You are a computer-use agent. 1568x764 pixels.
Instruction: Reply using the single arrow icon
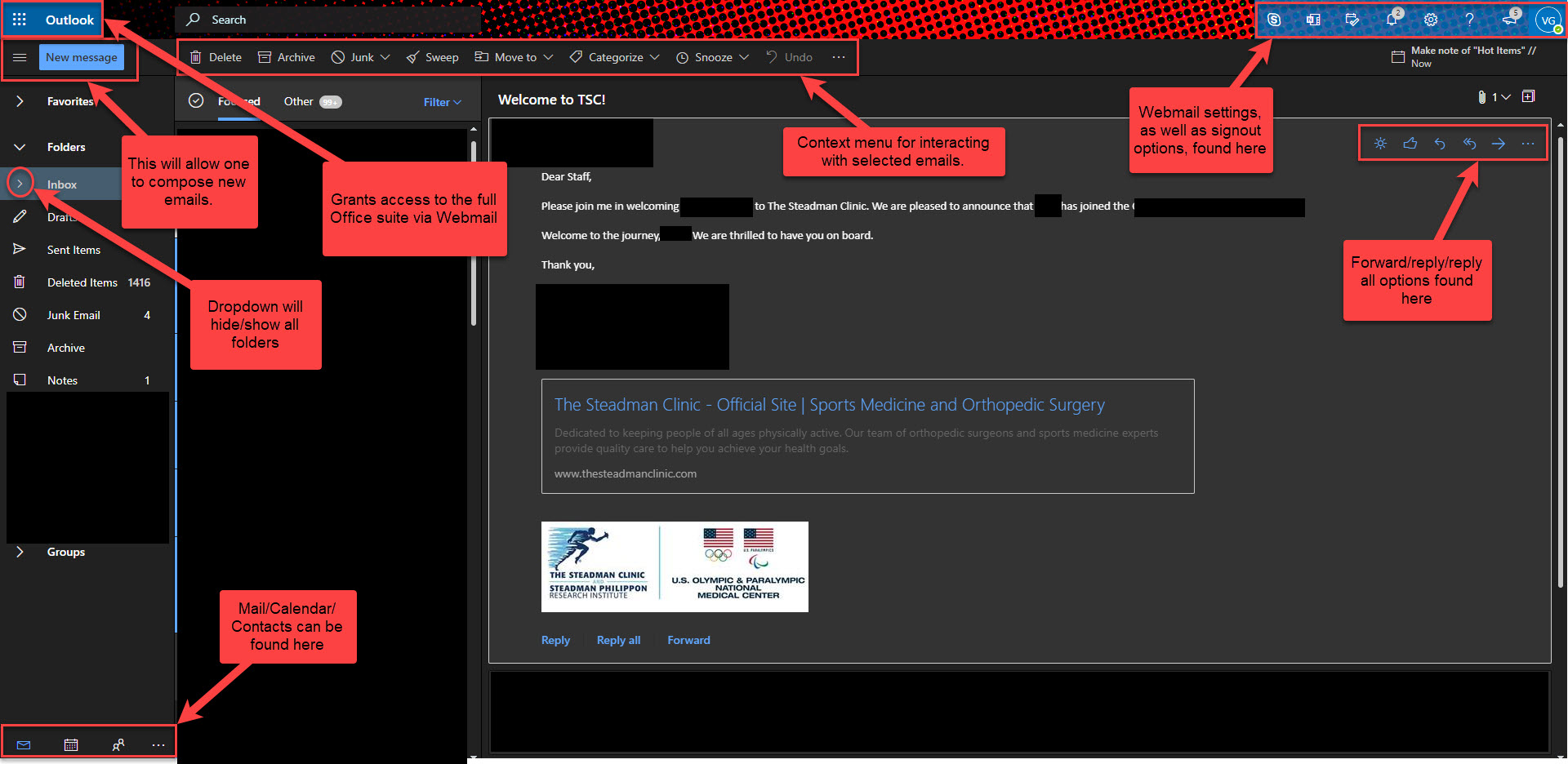tap(1440, 144)
